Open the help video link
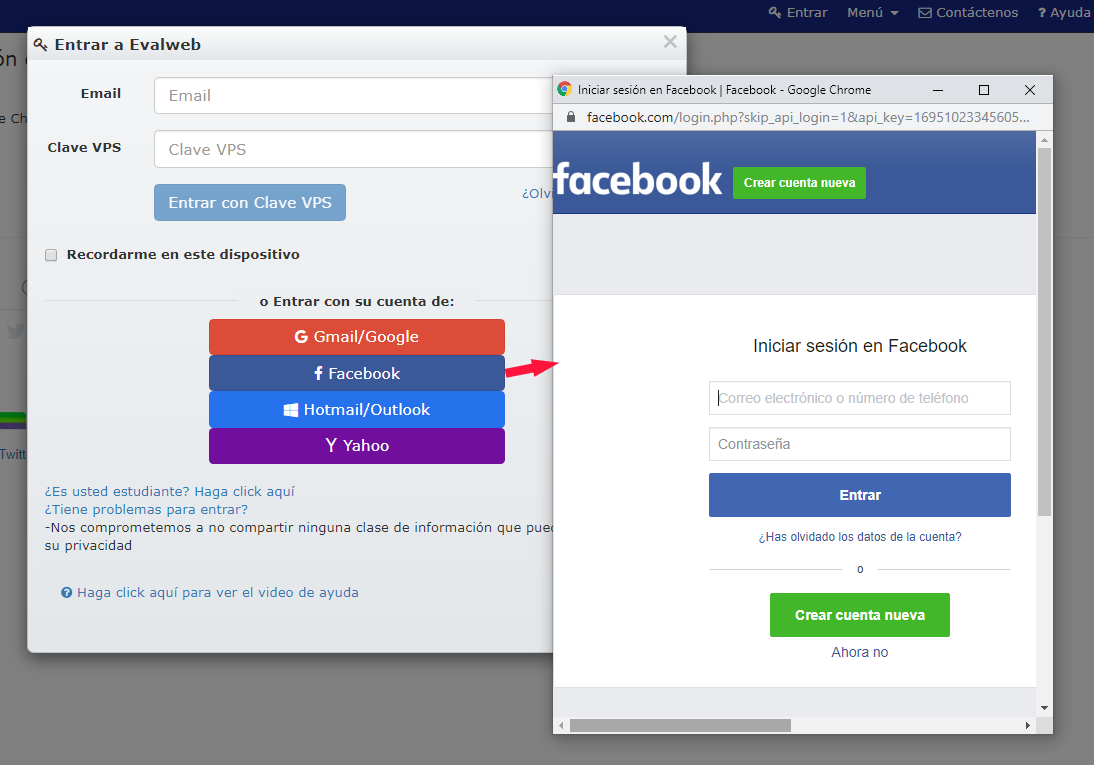The height and width of the screenshot is (765, 1094). tap(218, 593)
